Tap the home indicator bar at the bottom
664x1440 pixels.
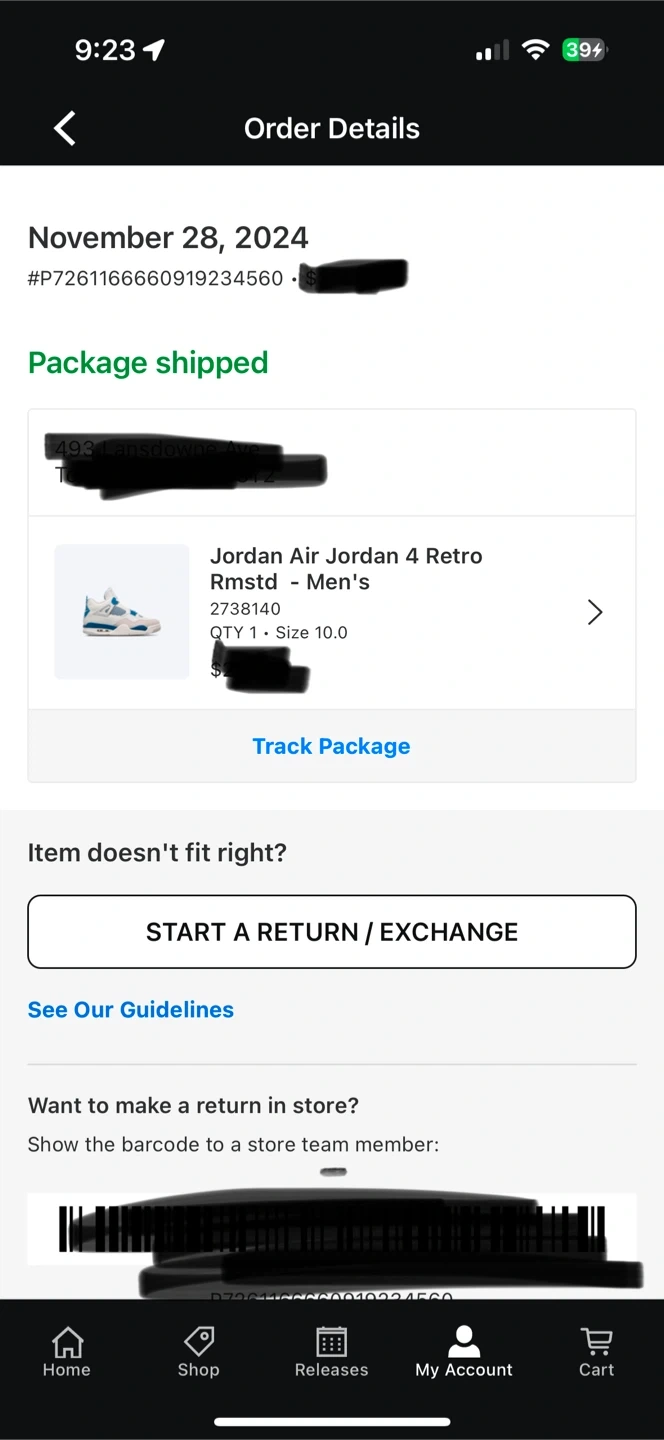[331, 1421]
